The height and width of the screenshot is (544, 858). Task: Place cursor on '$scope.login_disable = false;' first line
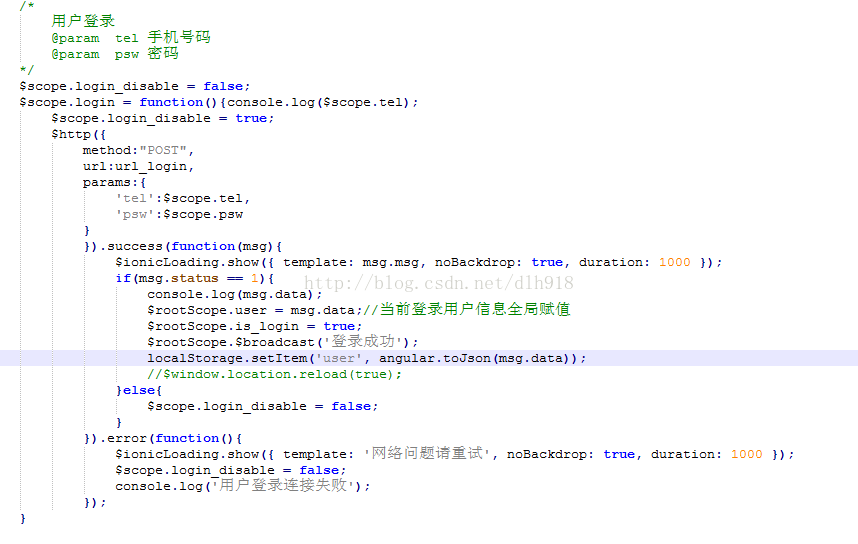coord(135,86)
